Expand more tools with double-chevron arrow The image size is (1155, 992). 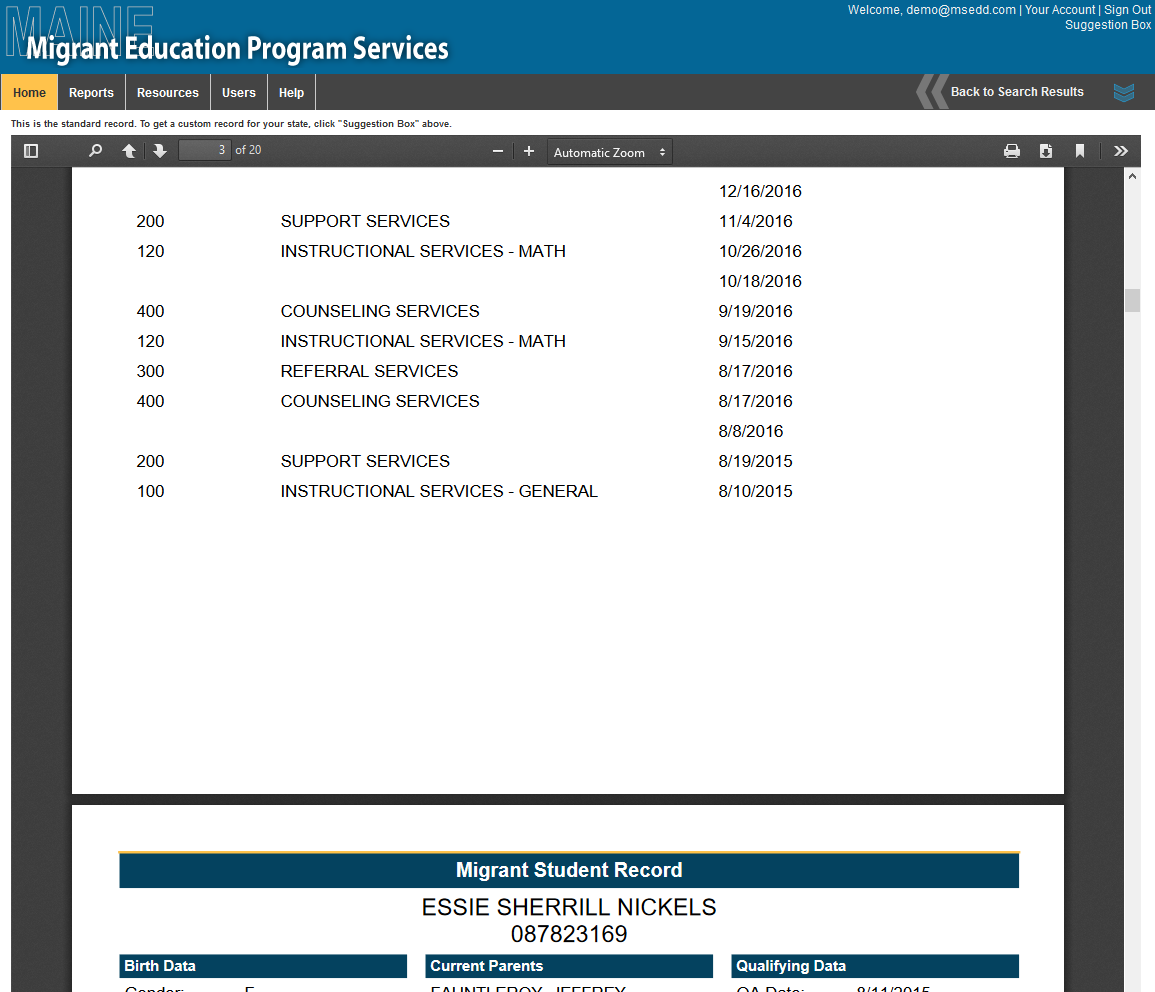tap(1121, 150)
